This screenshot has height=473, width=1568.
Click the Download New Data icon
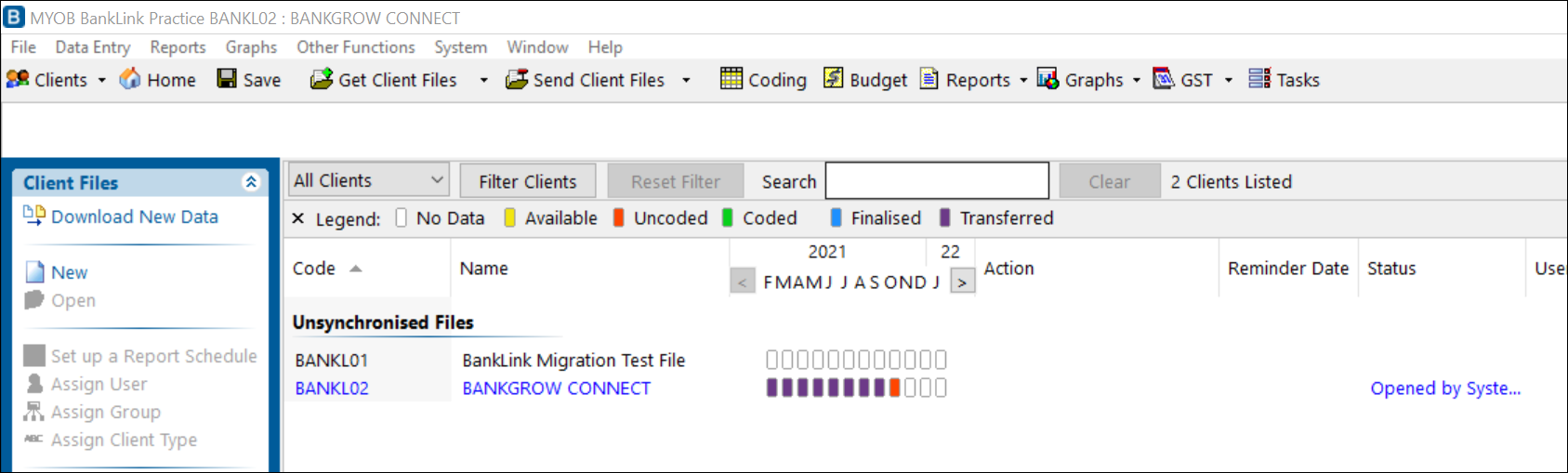tap(34, 217)
